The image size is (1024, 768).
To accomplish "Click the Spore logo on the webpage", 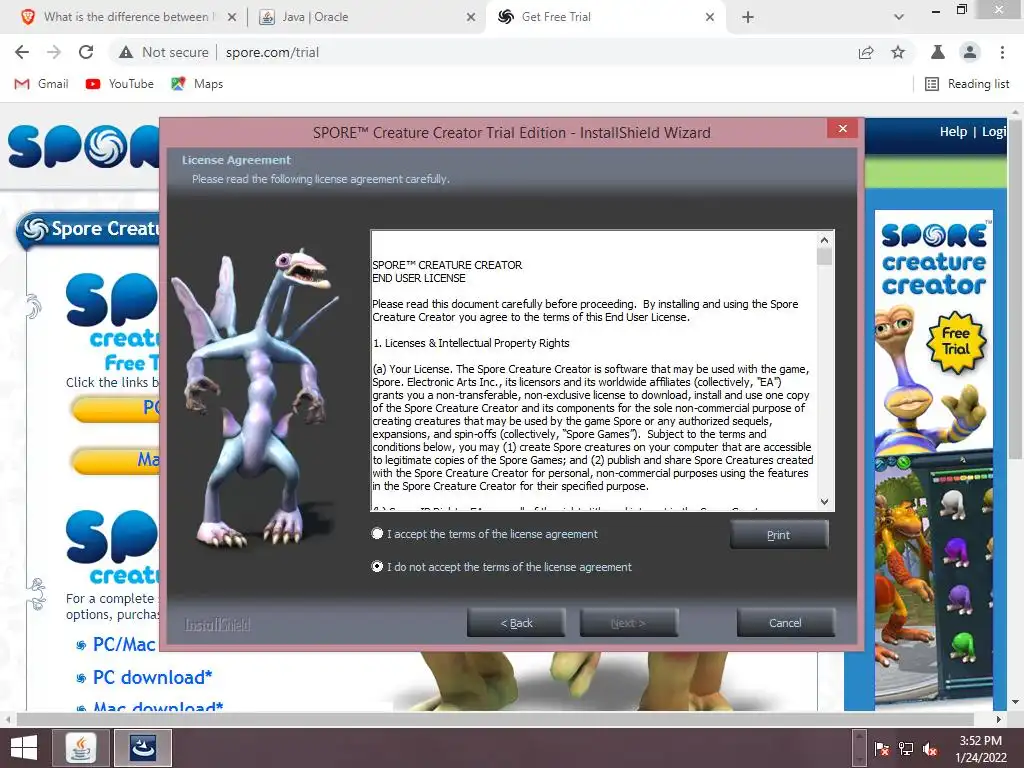I will coord(84,147).
